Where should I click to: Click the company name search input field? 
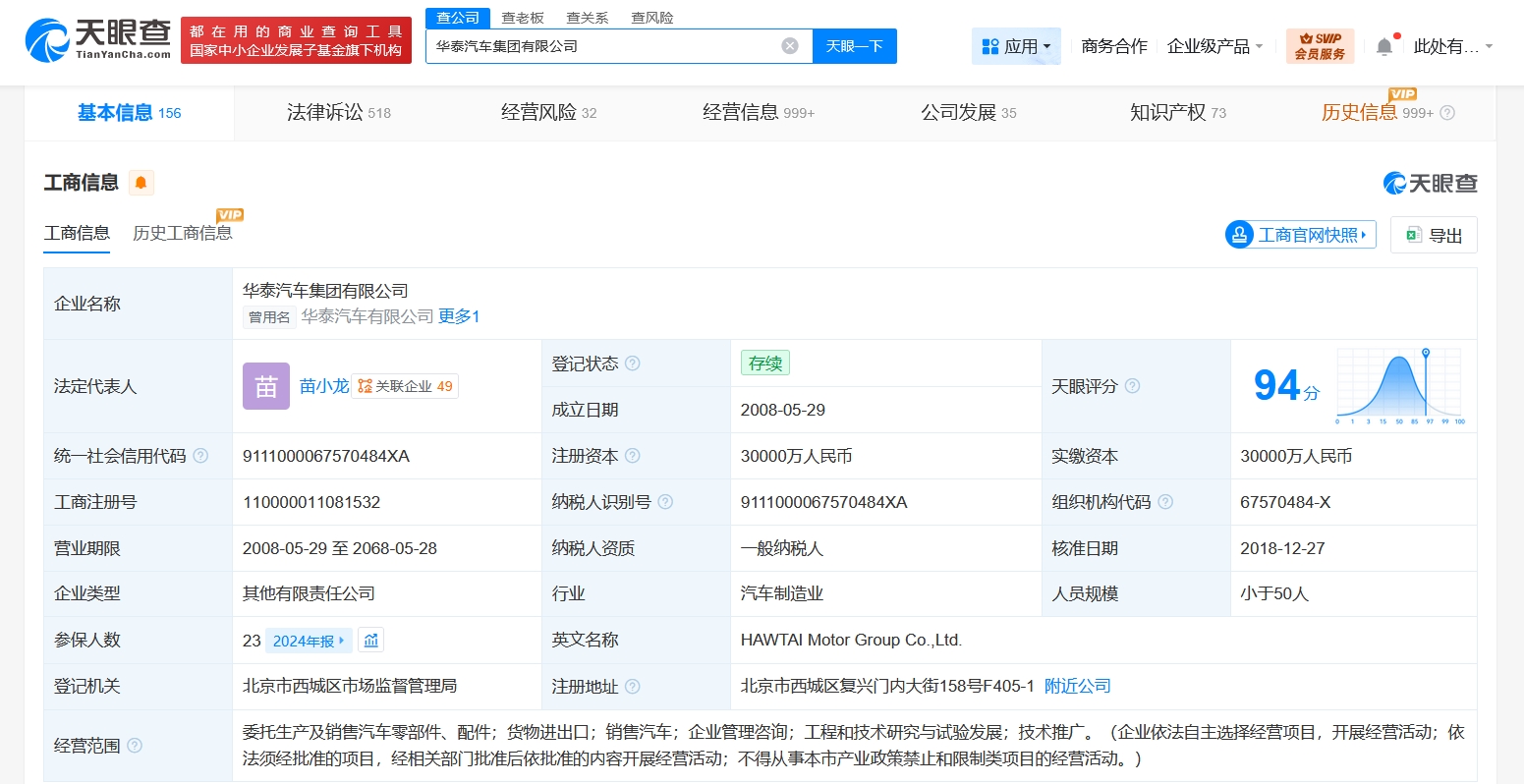point(604,46)
